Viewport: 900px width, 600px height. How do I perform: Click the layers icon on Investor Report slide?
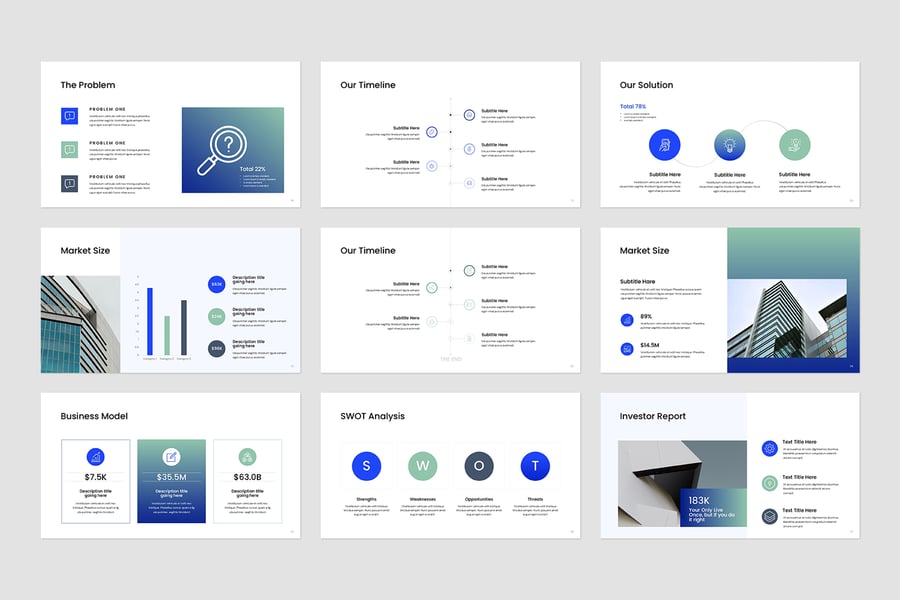tap(769, 516)
